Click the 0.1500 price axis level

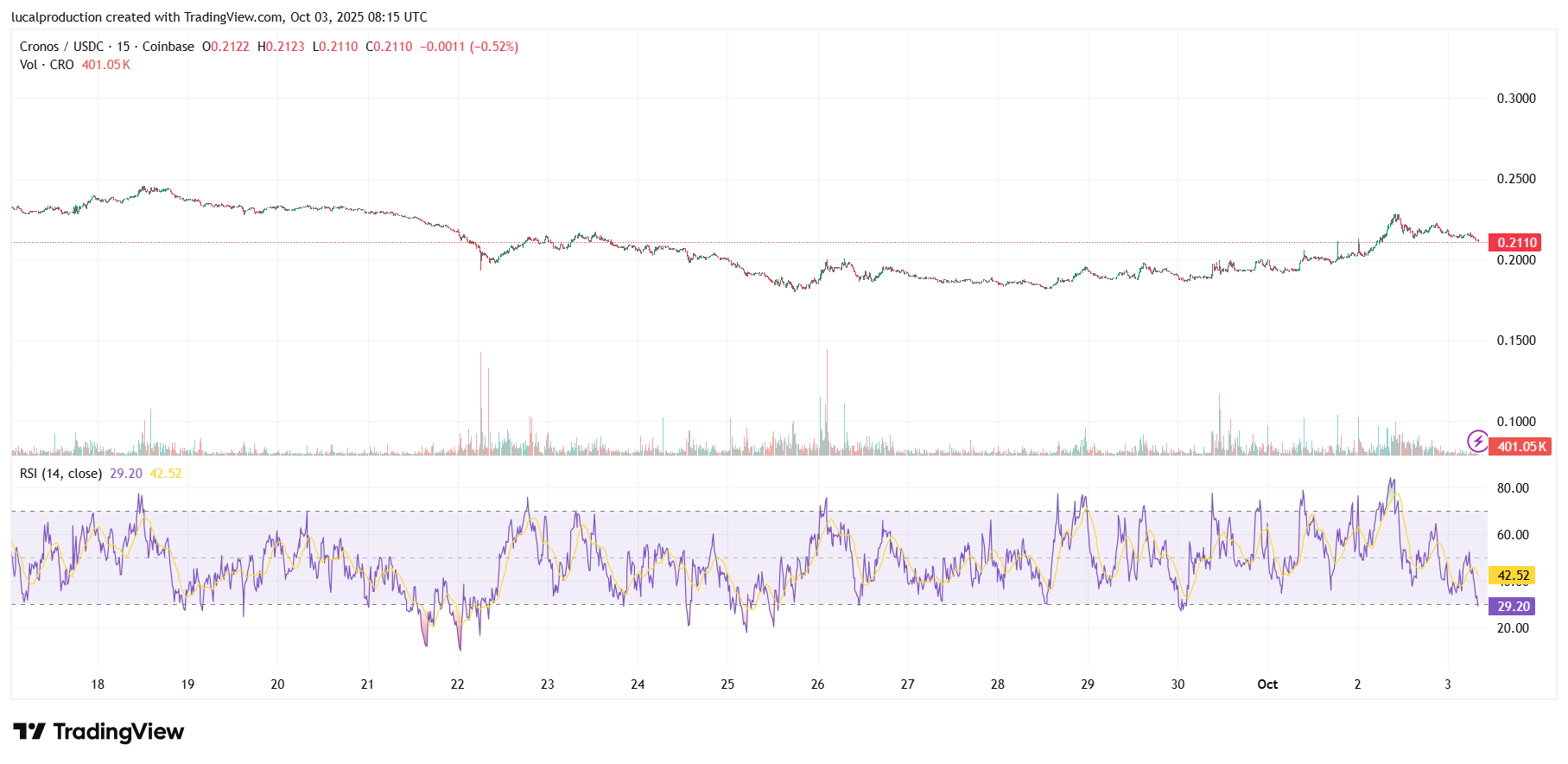[x=1516, y=341]
